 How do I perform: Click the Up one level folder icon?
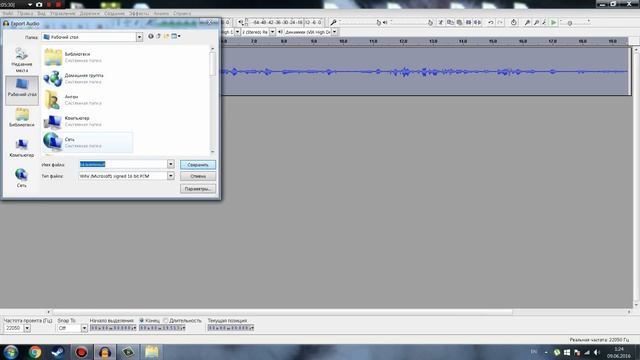[158, 36]
